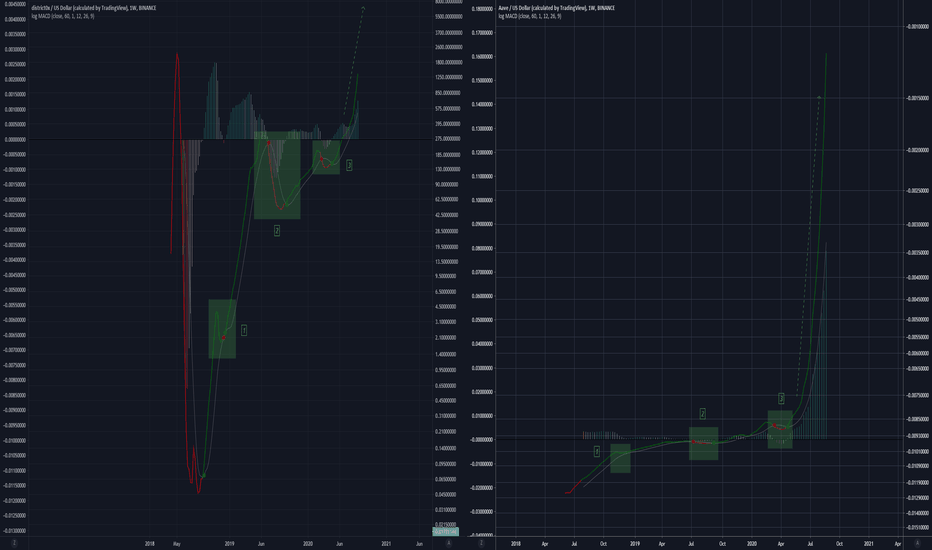Click 2019 on the district0x time axis

coord(229,543)
